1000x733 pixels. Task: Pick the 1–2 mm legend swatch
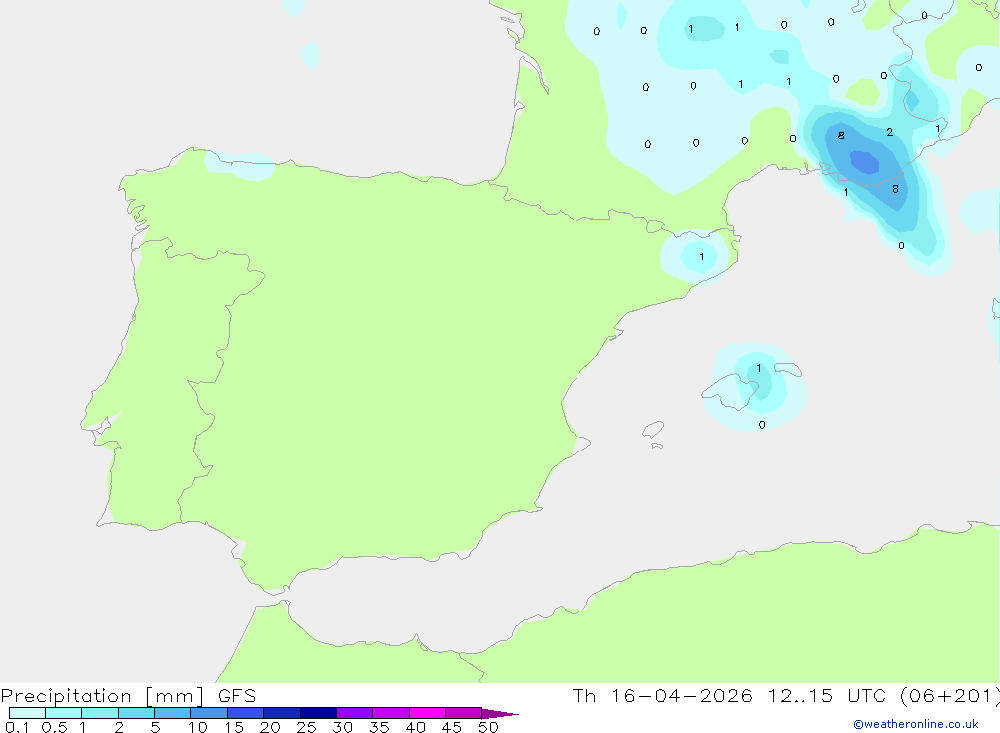[x=100, y=713]
